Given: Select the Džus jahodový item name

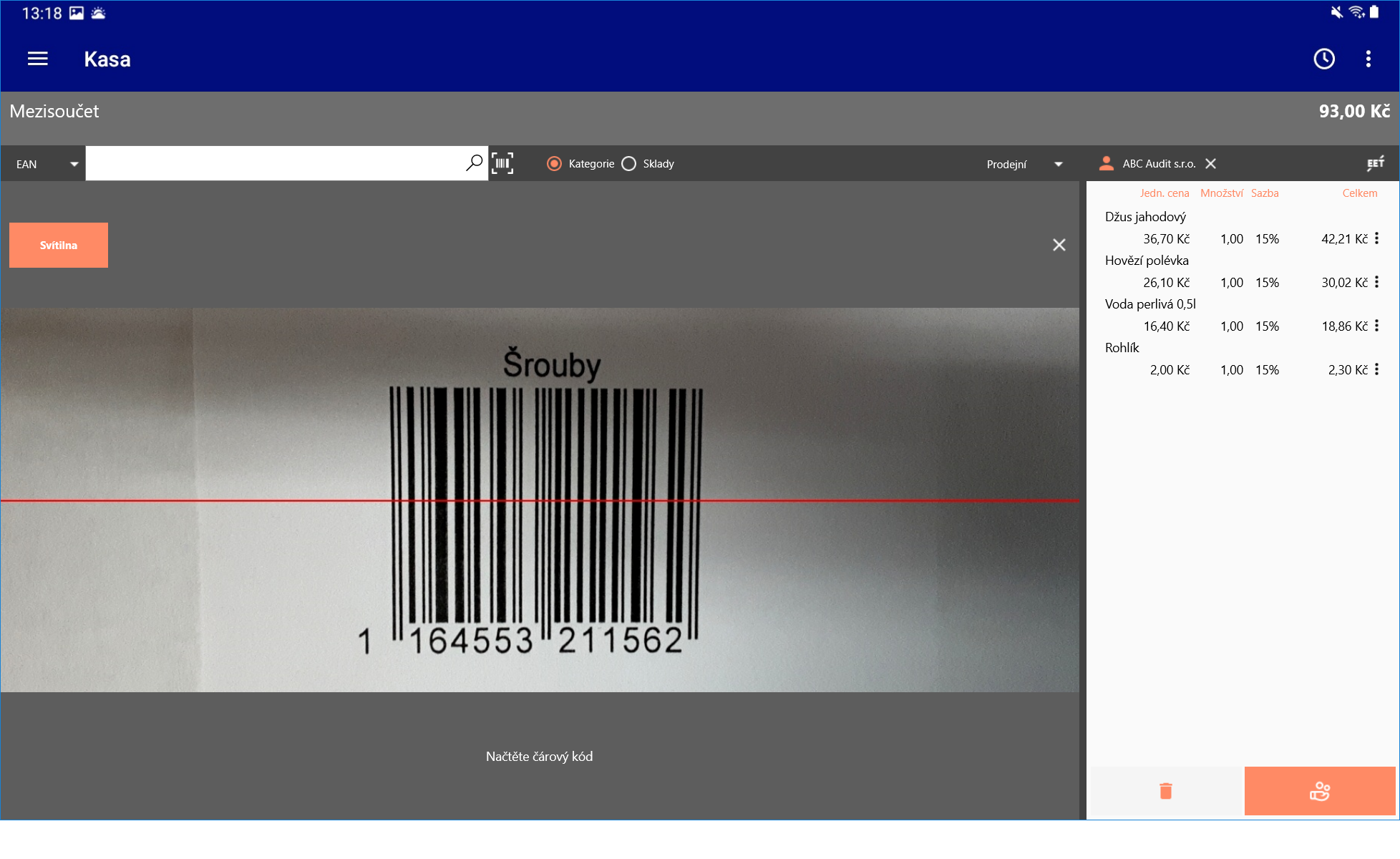Looking at the screenshot, I should pyautogui.click(x=1145, y=217).
